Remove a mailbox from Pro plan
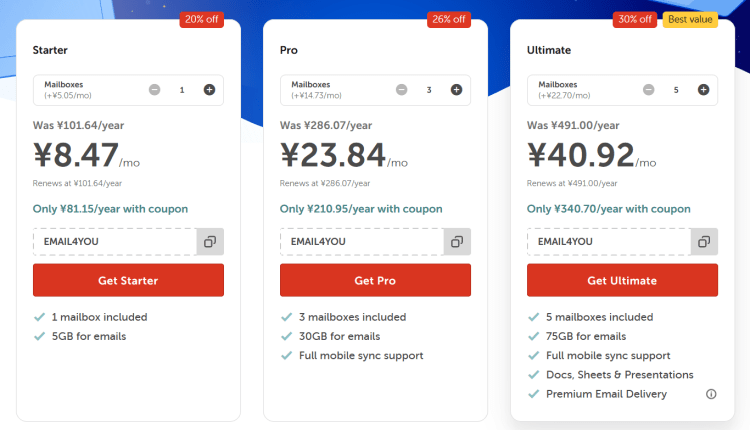 tap(402, 89)
